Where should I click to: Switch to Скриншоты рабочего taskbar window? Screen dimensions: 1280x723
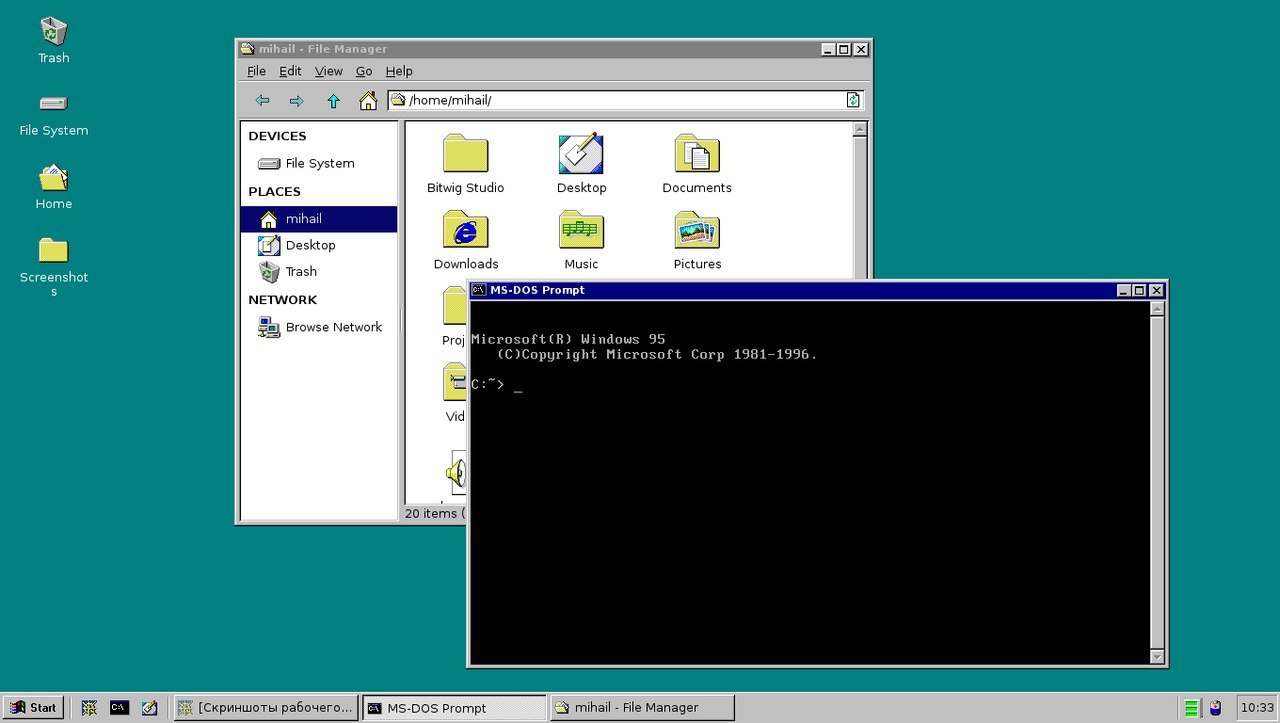pos(266,707)
